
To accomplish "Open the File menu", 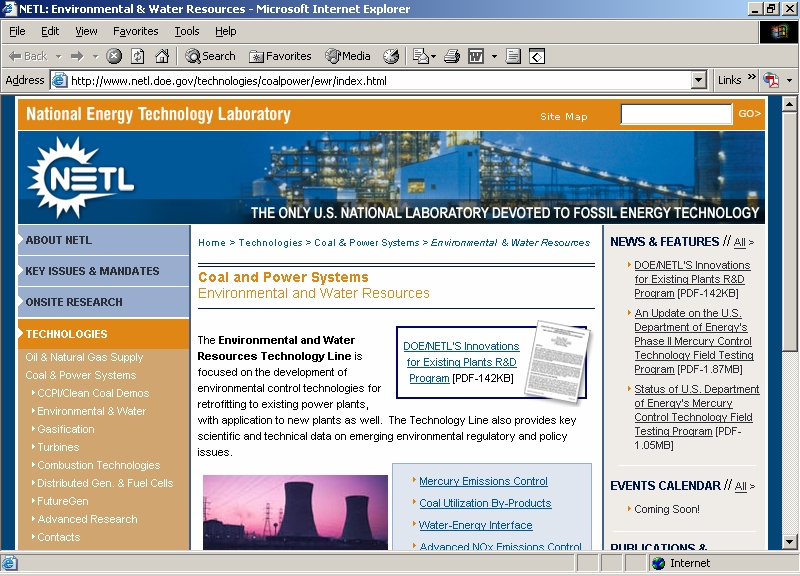I will click(x=17, y=32).
